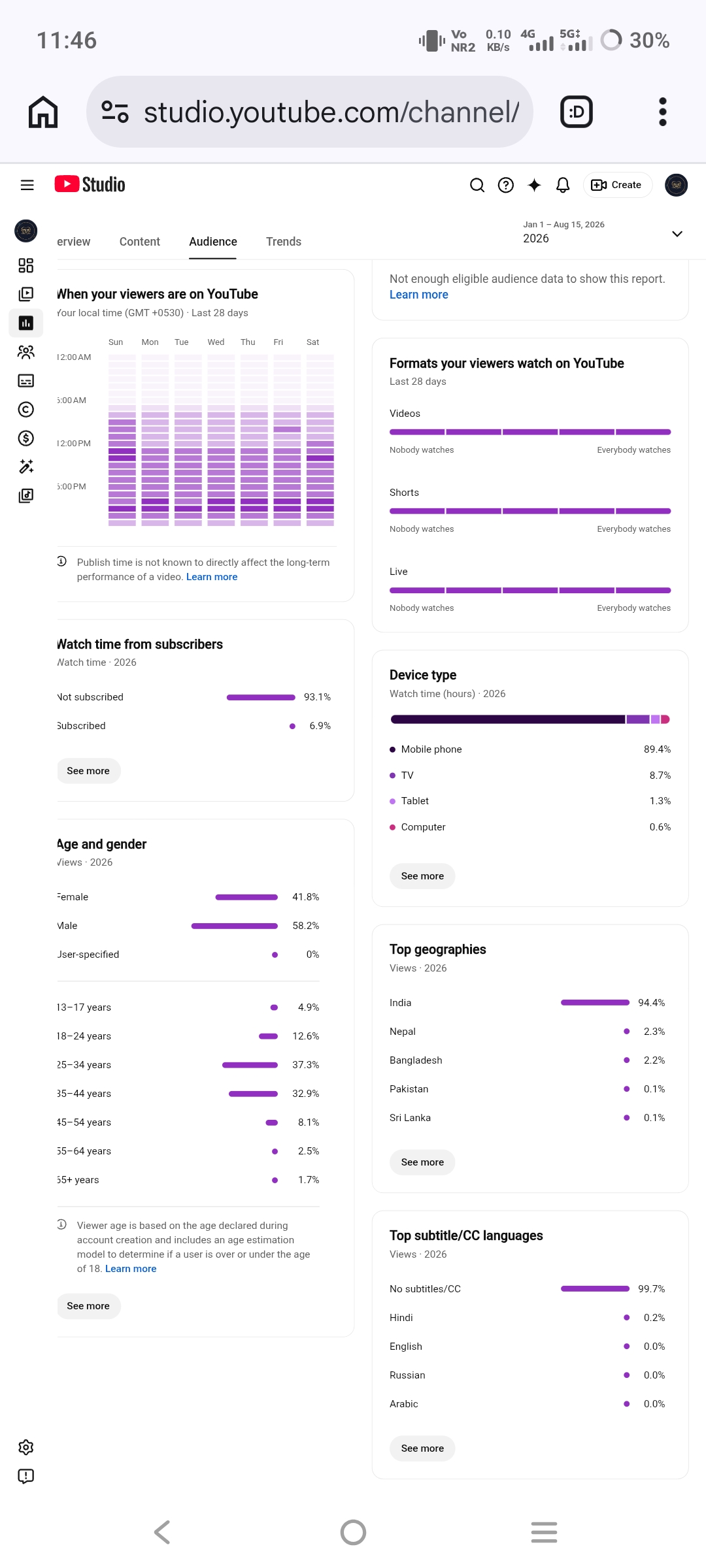The image size is (706, 1568).
Task: Click the notifications bell icon
Action: (563, 185)
